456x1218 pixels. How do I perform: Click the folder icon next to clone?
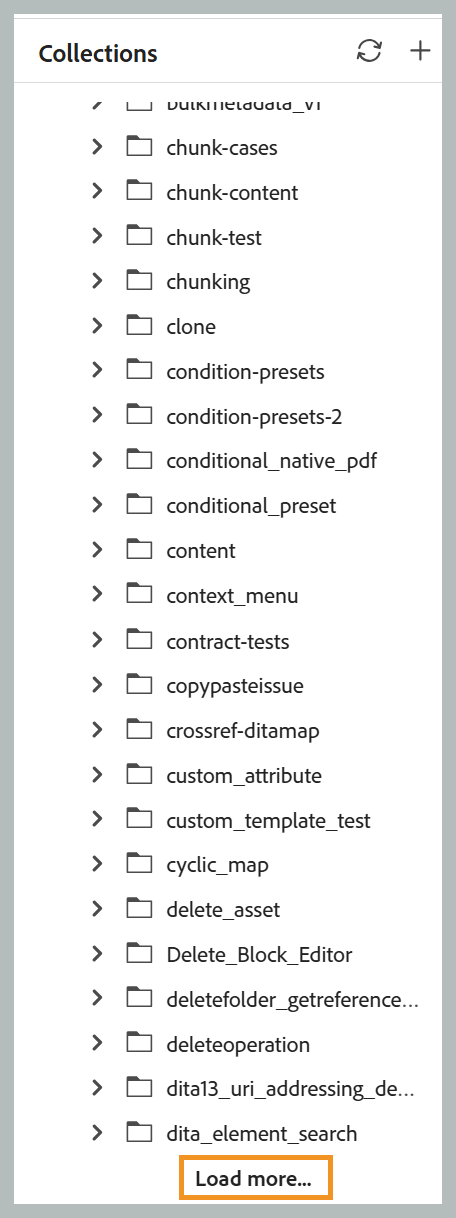pos(139,326)
